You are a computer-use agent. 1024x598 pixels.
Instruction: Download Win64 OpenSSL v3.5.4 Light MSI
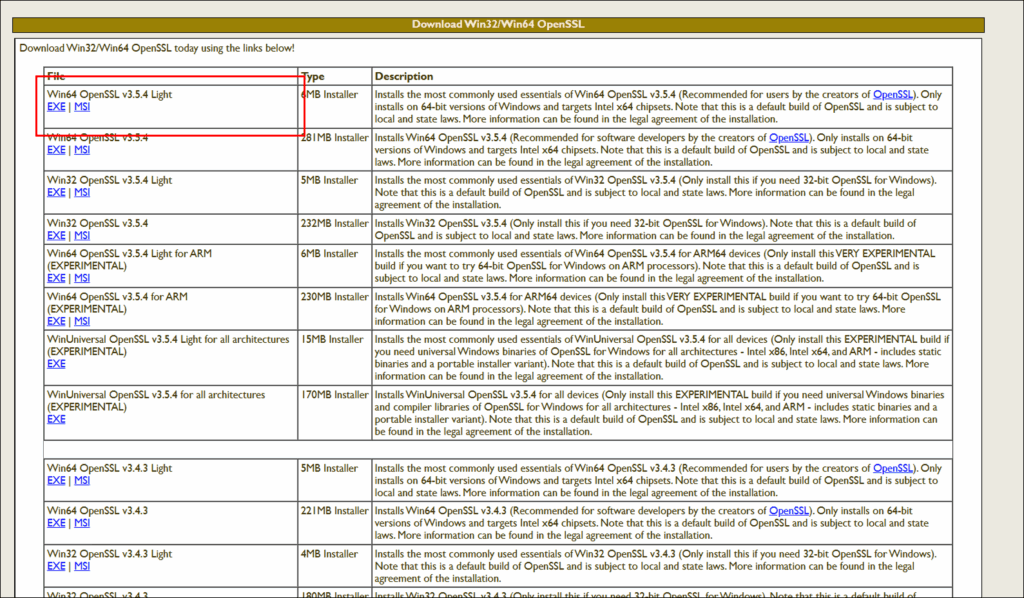pyautogui.click(x=82, y=106)
